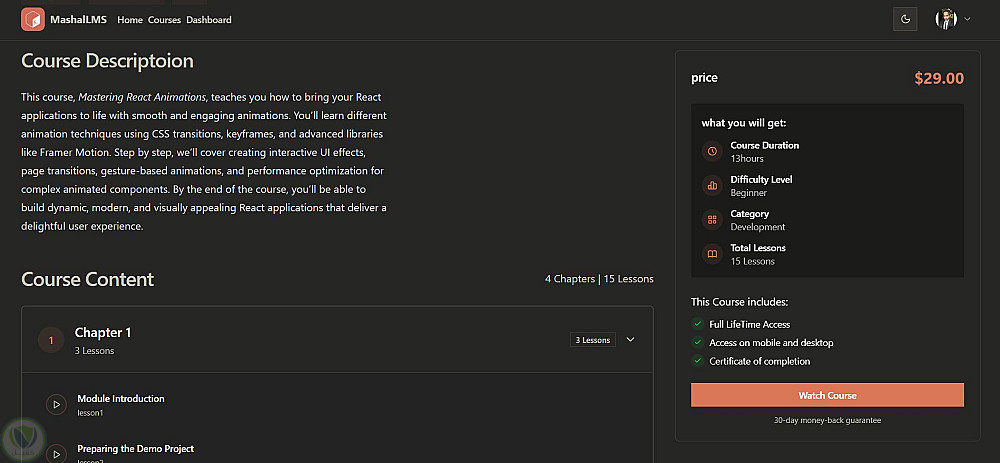Viewport: 1000px width, 463px height.
Task: Click the 3 Lessons badge in Chapter 1
Action: (x=592, y=340)
